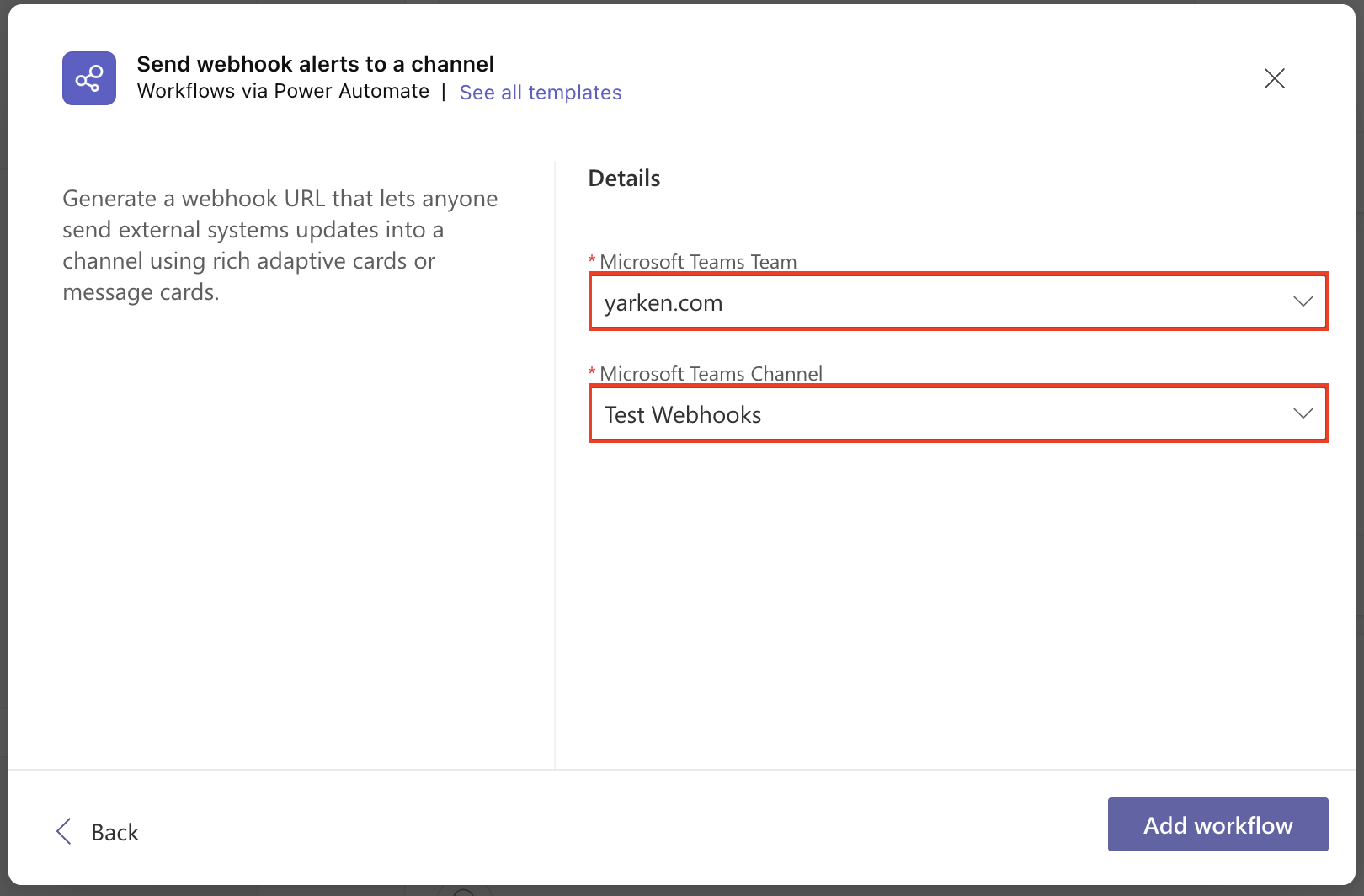Click the Details heading
The width and height of the screenshot is (1364, 896).
624,179
